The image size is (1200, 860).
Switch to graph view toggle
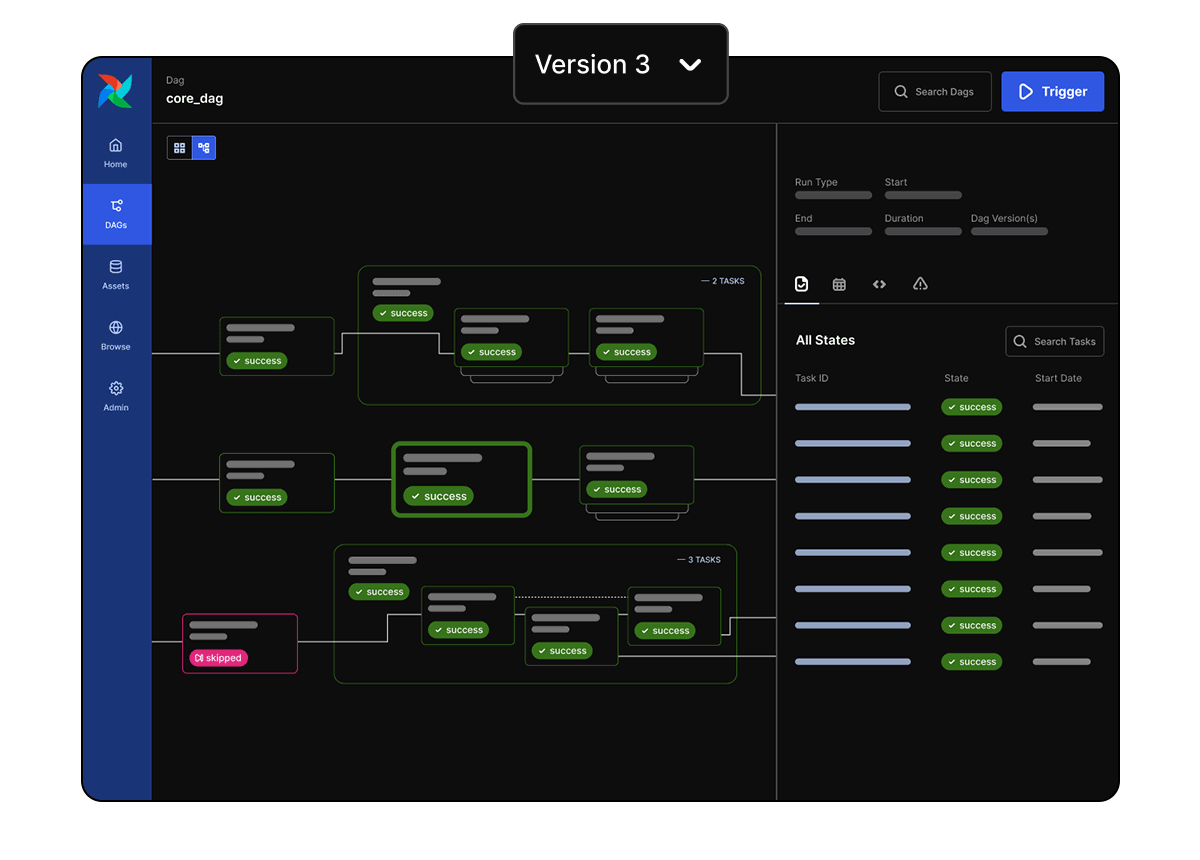[x=204, y=148]
